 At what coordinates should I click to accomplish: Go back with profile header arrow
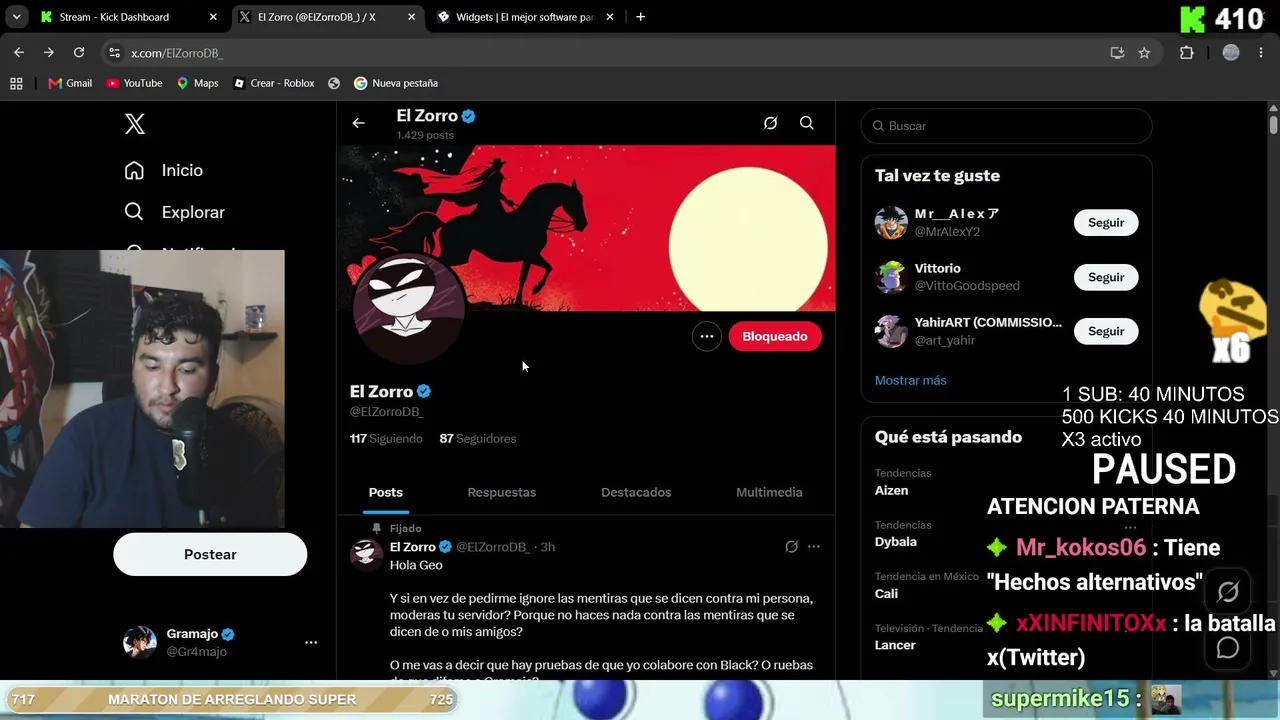coord(358,123)
